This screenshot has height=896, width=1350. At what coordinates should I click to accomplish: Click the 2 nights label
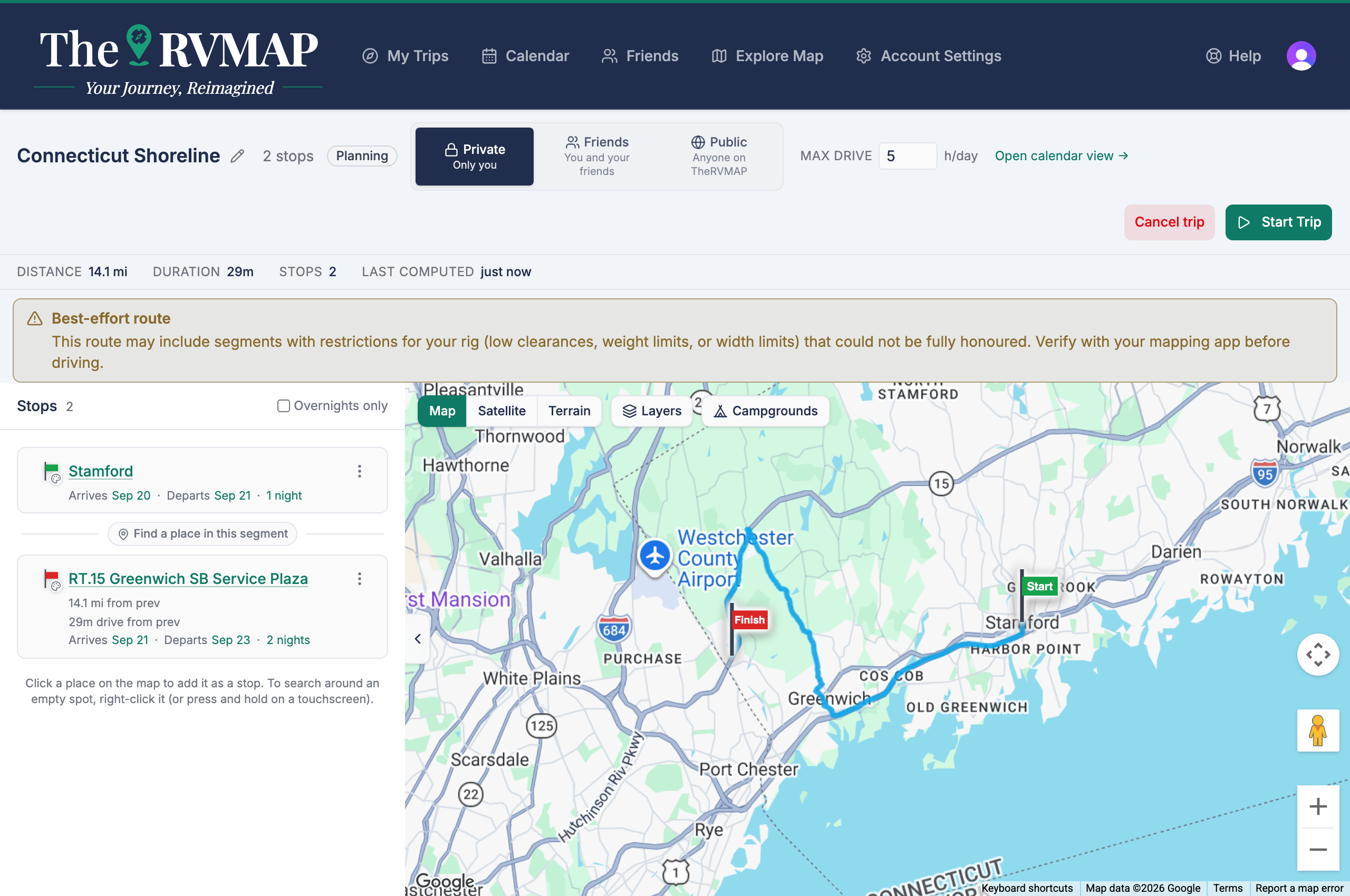[288, 640]
